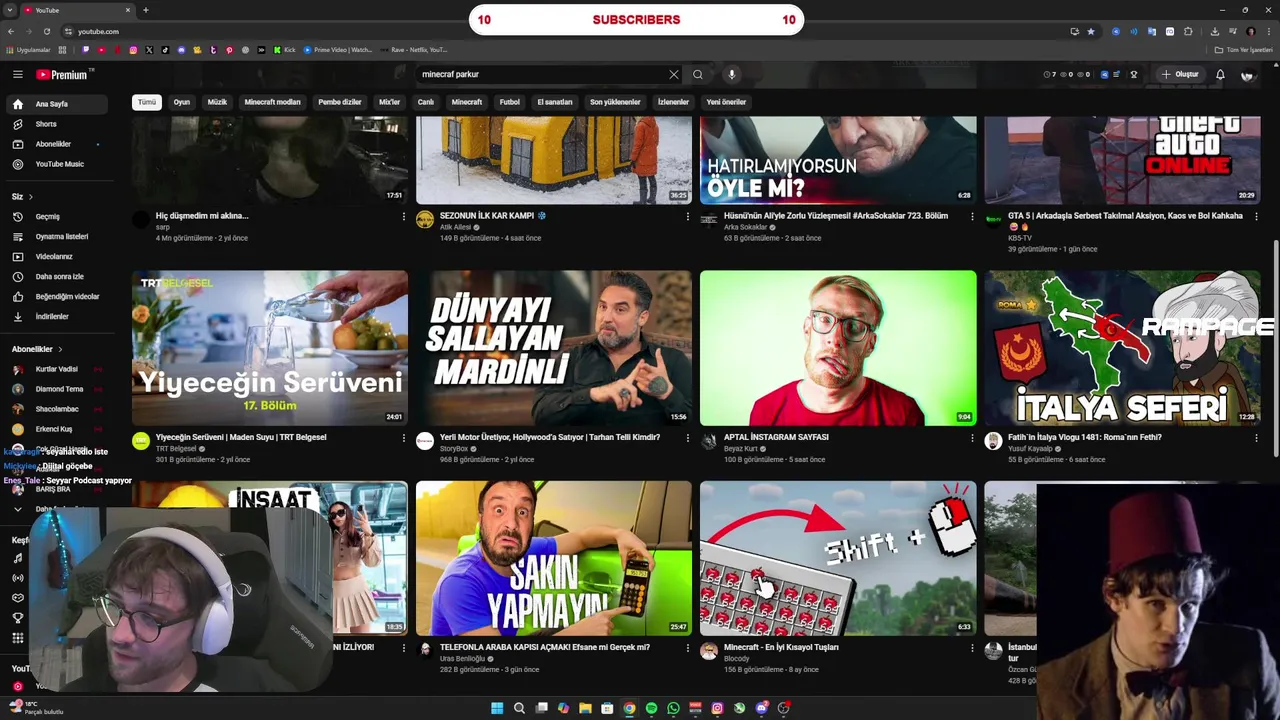Open more options for Minecraft Kısayol Tuşları
This screenshot has width=1280, height=720.
click(971, 648)
